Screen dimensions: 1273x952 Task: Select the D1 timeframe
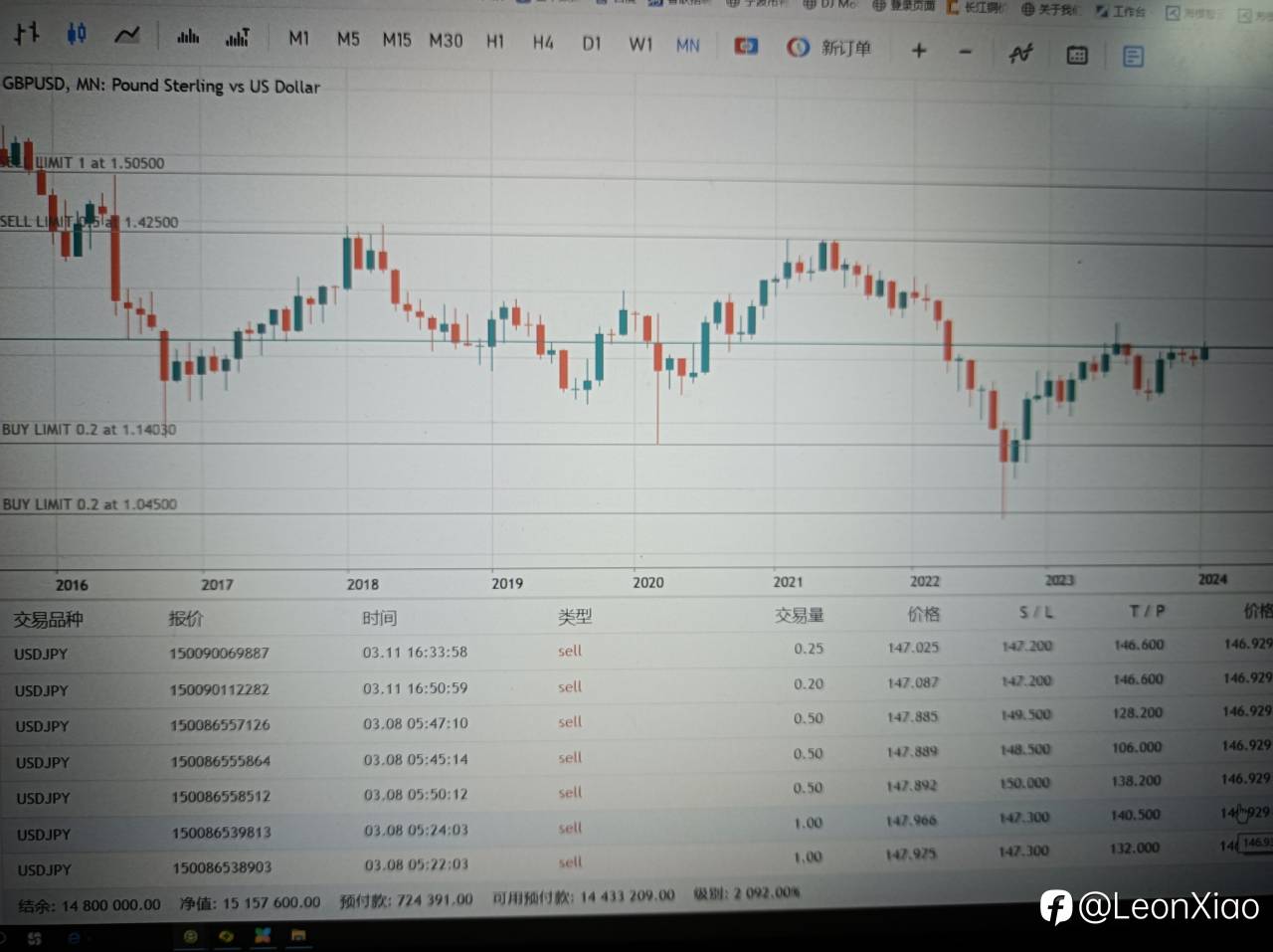(592, 44)
